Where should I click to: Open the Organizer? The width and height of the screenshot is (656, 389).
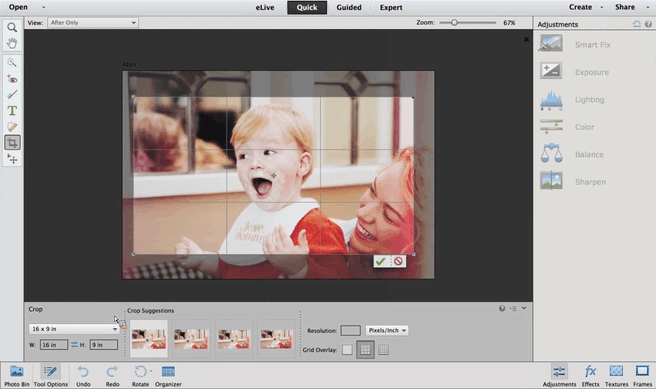pos(168,376)
